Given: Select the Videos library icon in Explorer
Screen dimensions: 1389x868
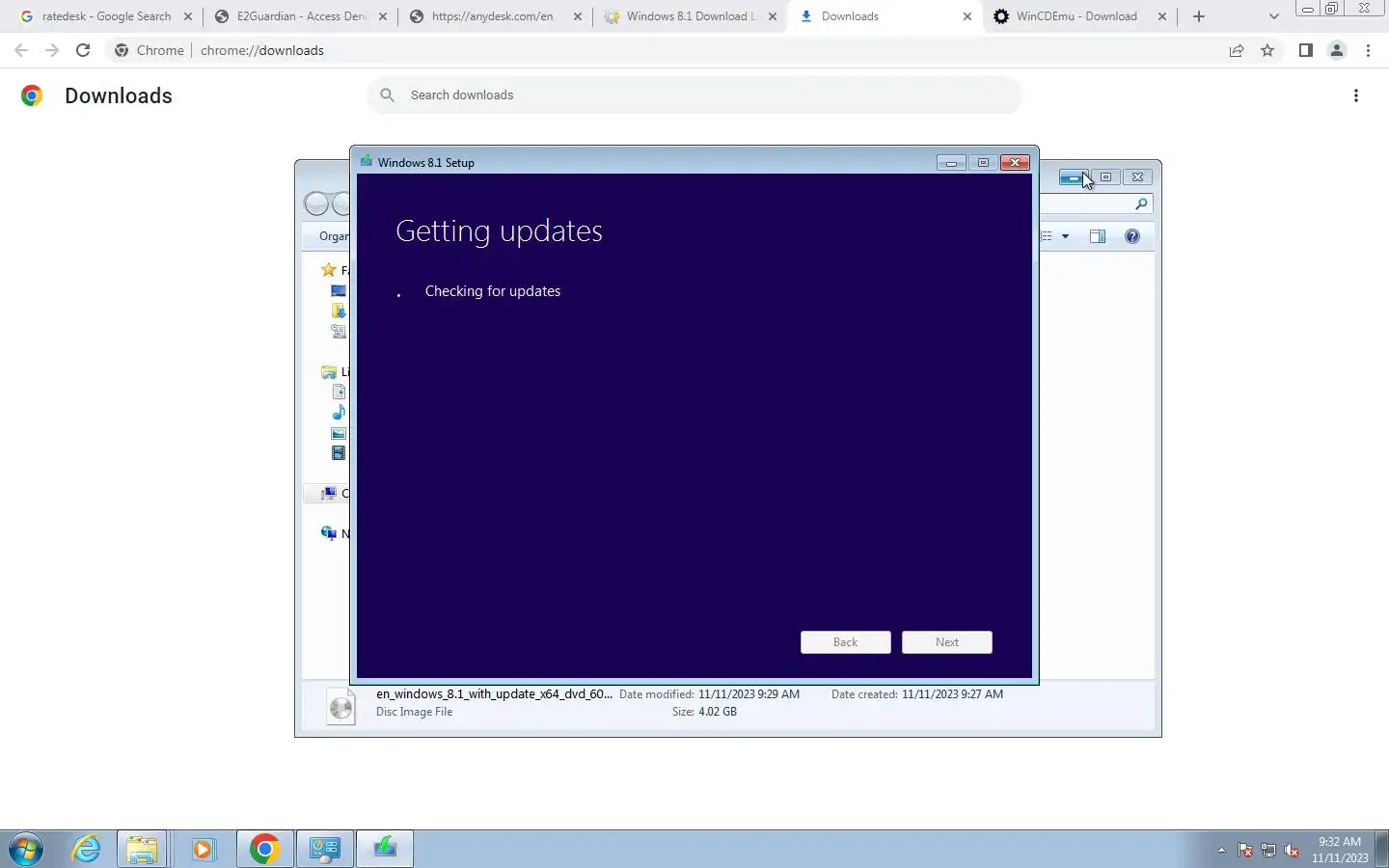Looking at the screenshot, I should pyautogui.click(x=339, y=452).
